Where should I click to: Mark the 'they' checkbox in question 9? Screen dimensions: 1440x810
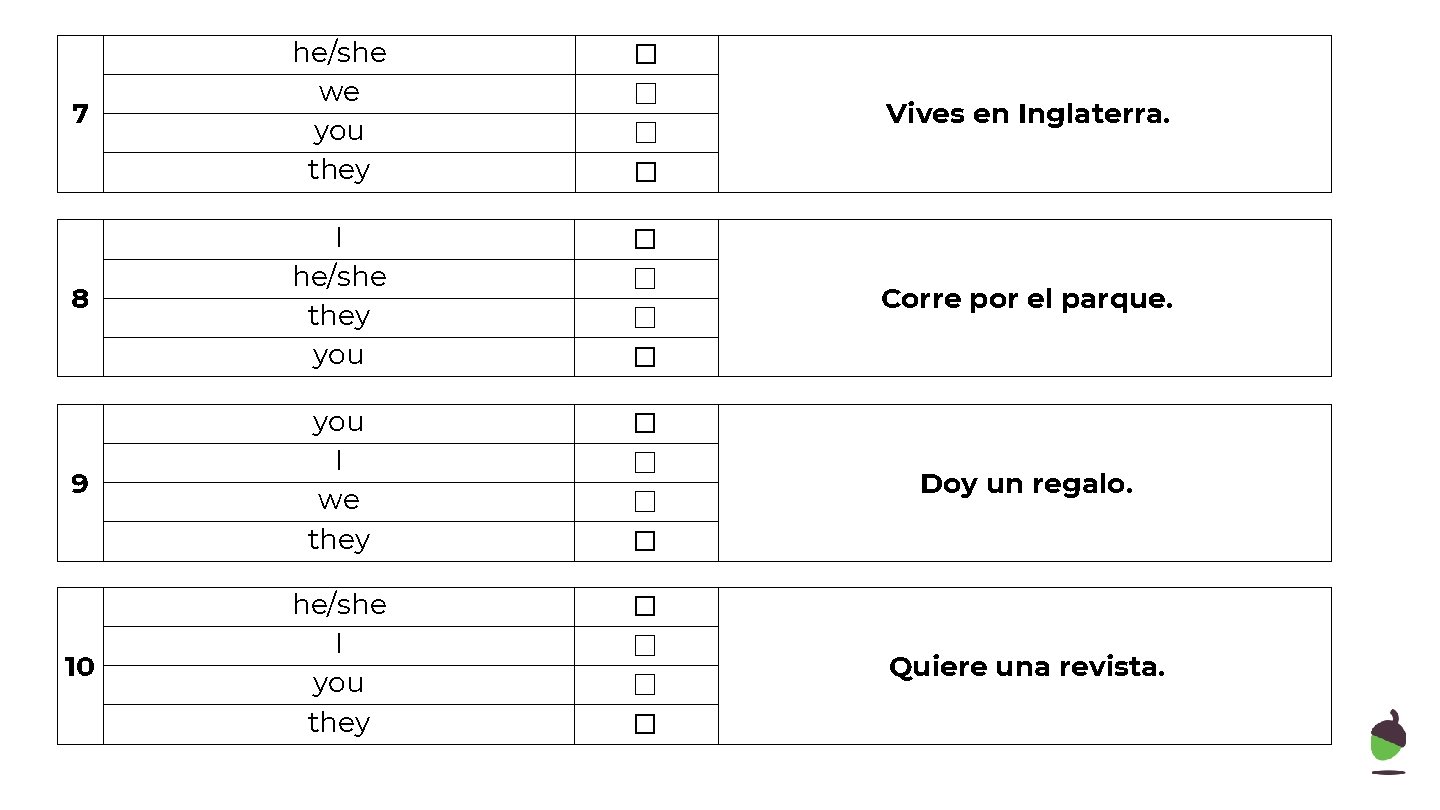645,541
